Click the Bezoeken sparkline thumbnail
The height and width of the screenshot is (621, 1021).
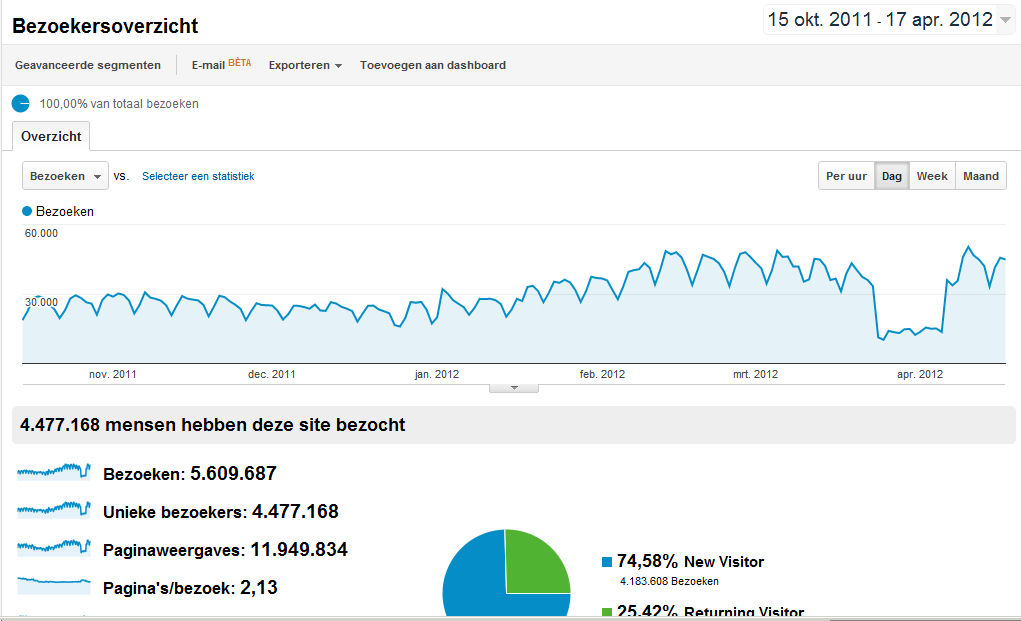tap(53, 471)
